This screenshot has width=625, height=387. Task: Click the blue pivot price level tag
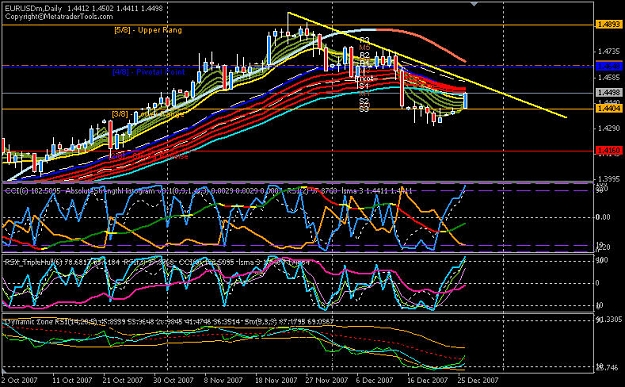click(x=609, y=66)
